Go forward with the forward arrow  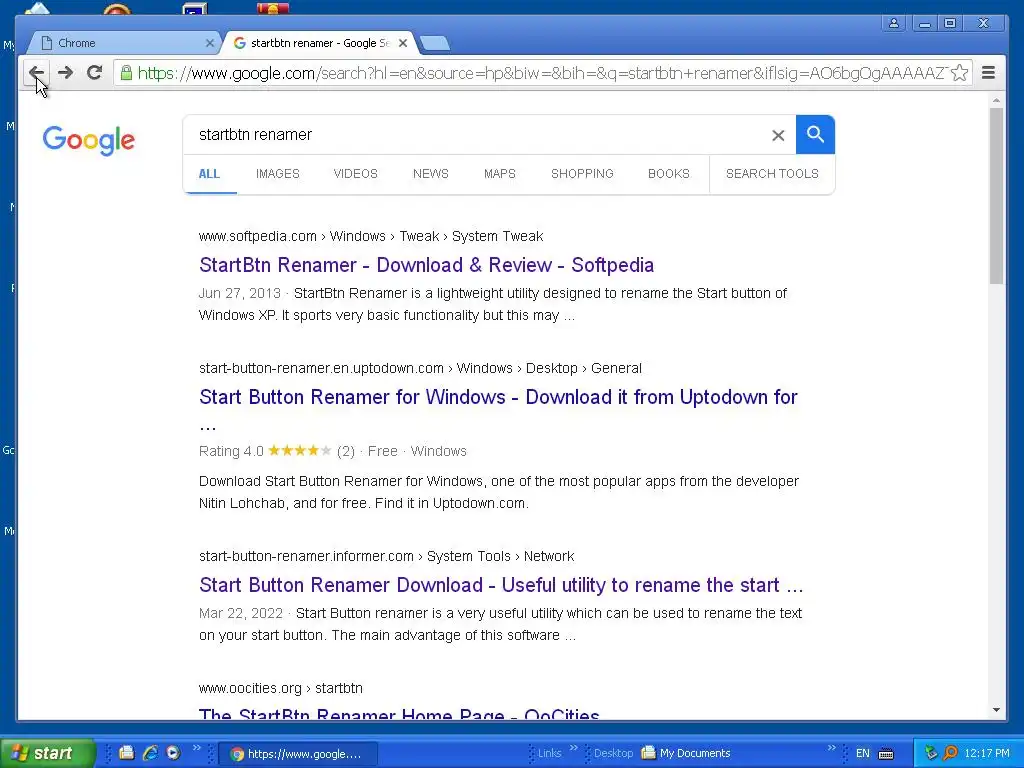[x=65, y=72]
